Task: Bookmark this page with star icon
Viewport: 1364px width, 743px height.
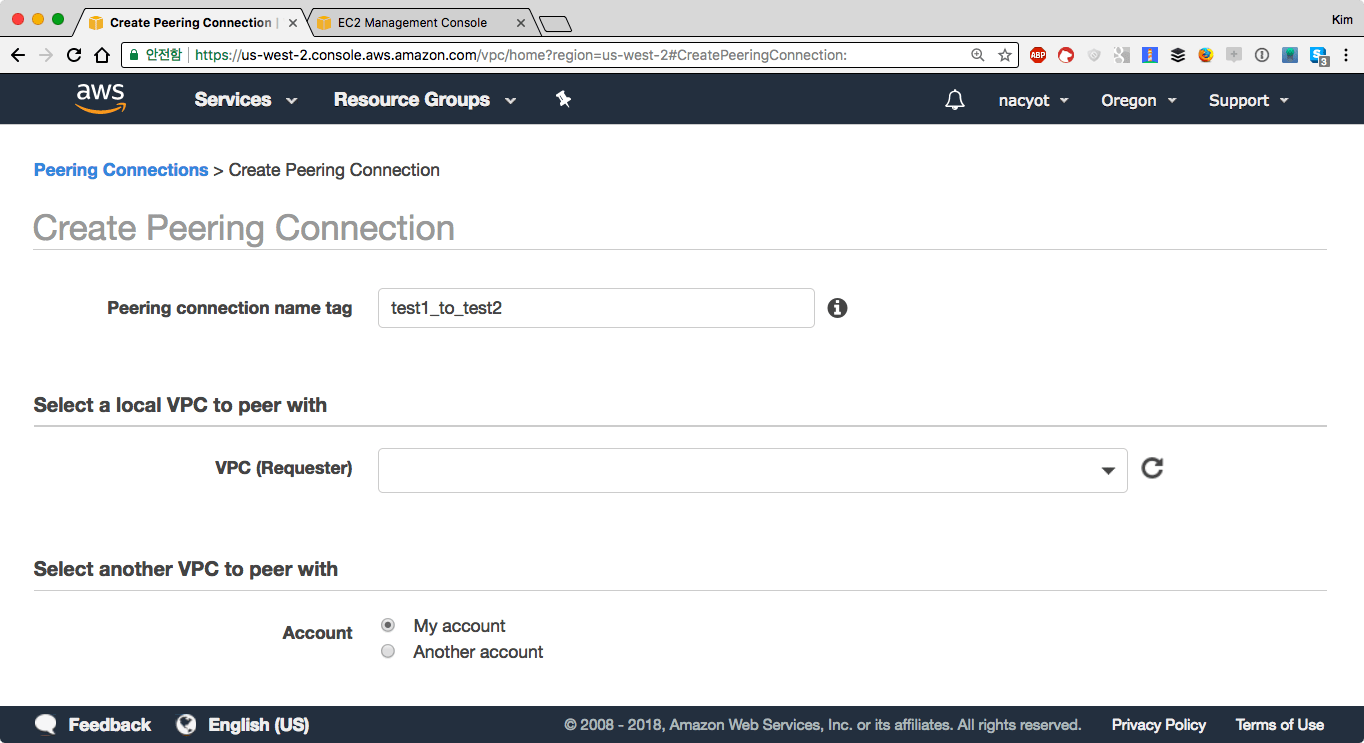Action: [x=1005, y=55]
